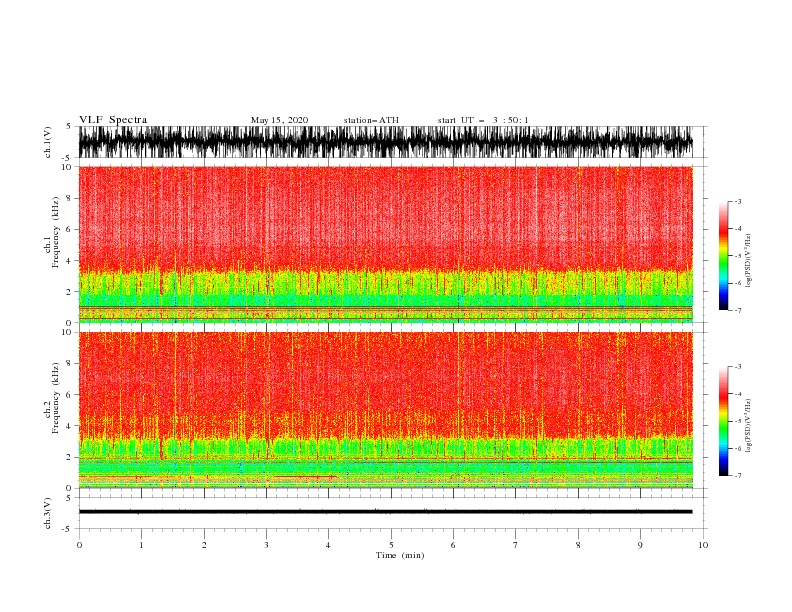Image resolution: width=792 pixels, height=612 pixels.
Task: Click the "6" tick on time axis
Action: 453,545
